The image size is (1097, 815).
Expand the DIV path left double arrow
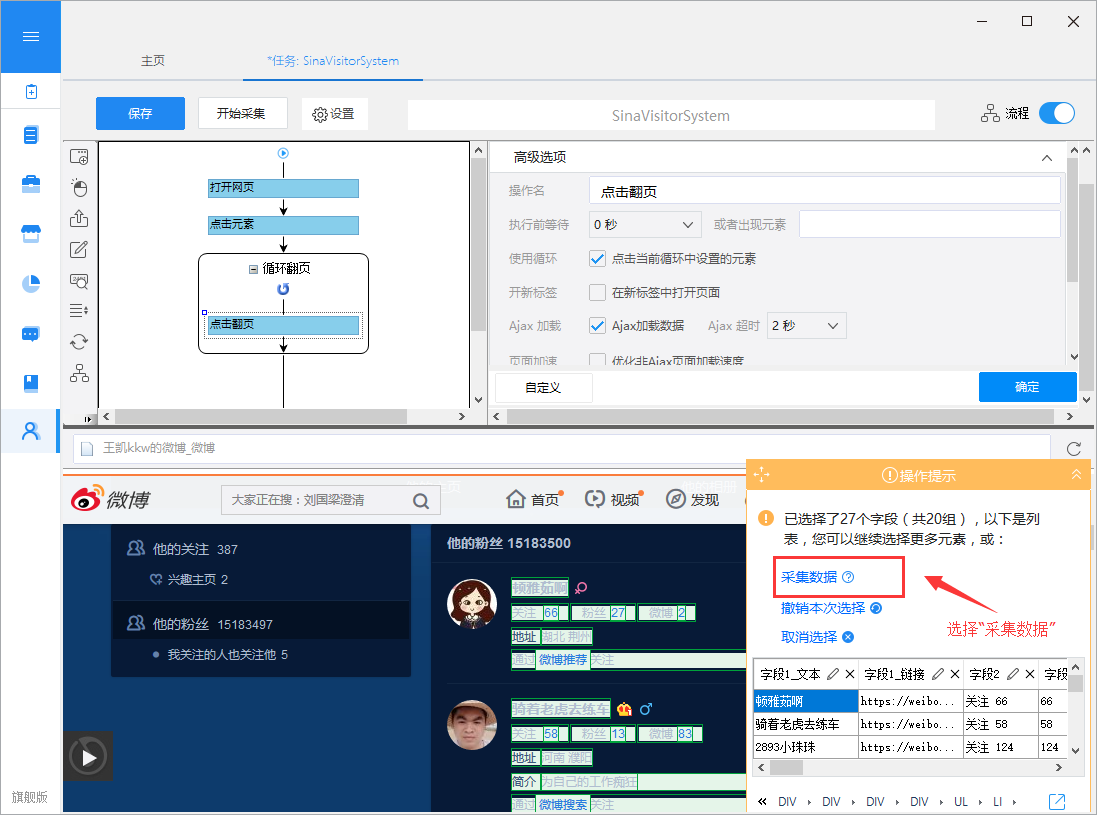(762, 802)
